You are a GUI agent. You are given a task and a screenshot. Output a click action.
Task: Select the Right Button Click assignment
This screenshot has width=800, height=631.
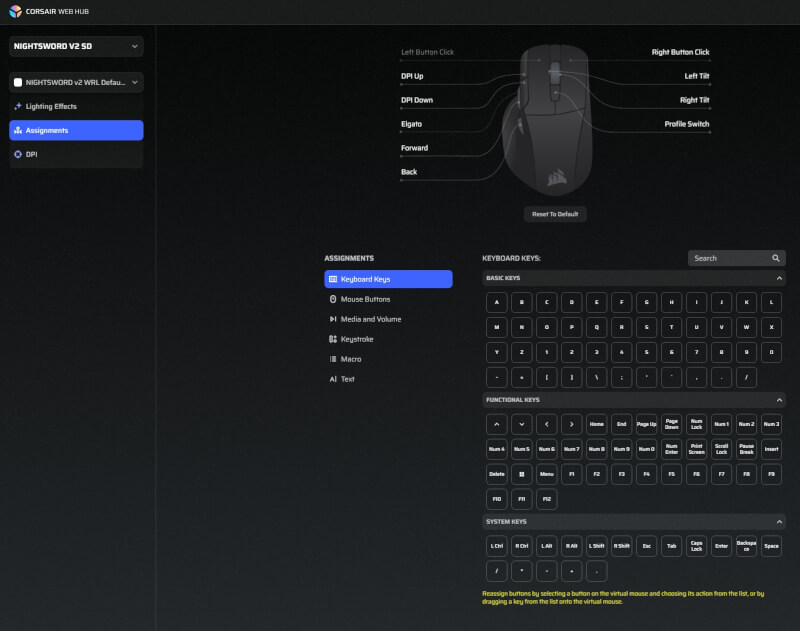[680, 52]
